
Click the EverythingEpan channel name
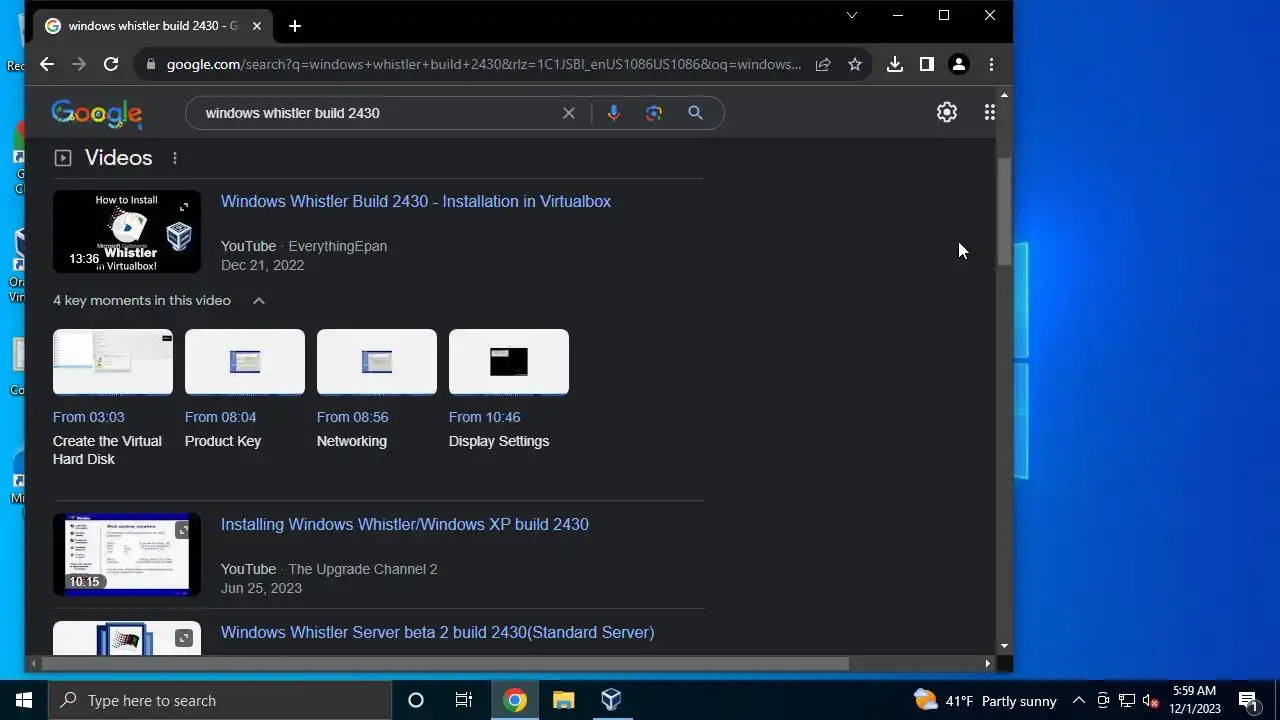(337, 246)
